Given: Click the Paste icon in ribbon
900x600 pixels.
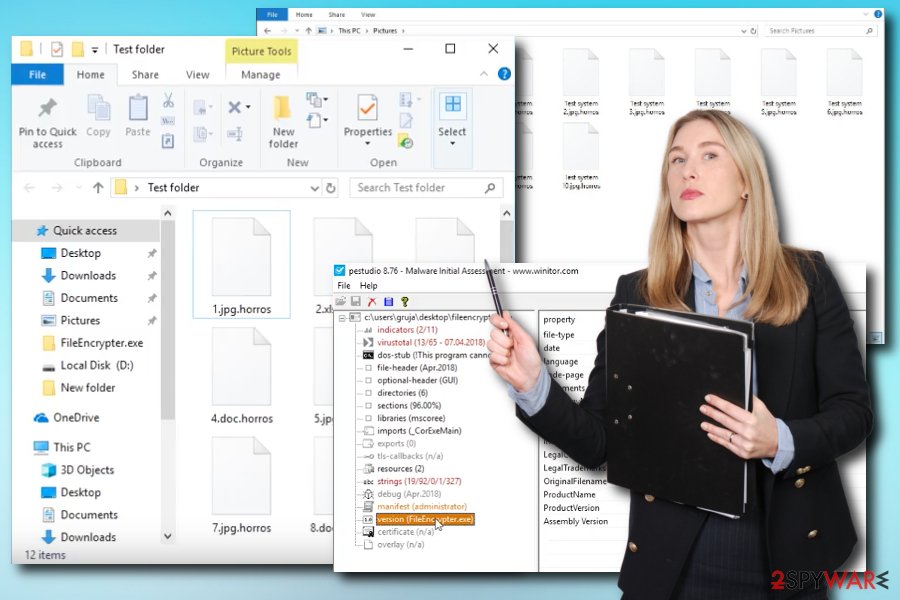Looking at the screenshot, I should (x=138, y=109).
